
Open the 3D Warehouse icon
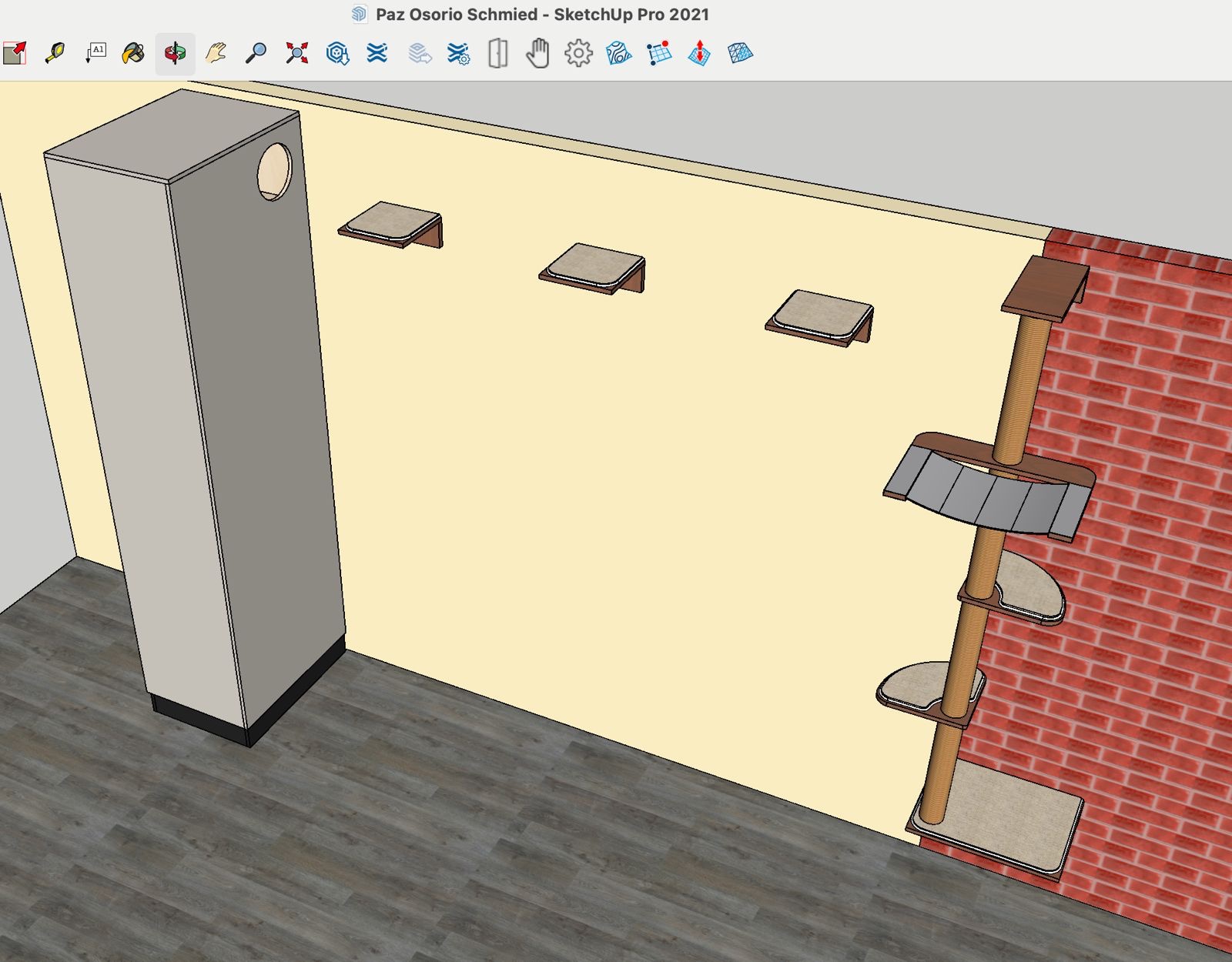(x=337, y=53)
